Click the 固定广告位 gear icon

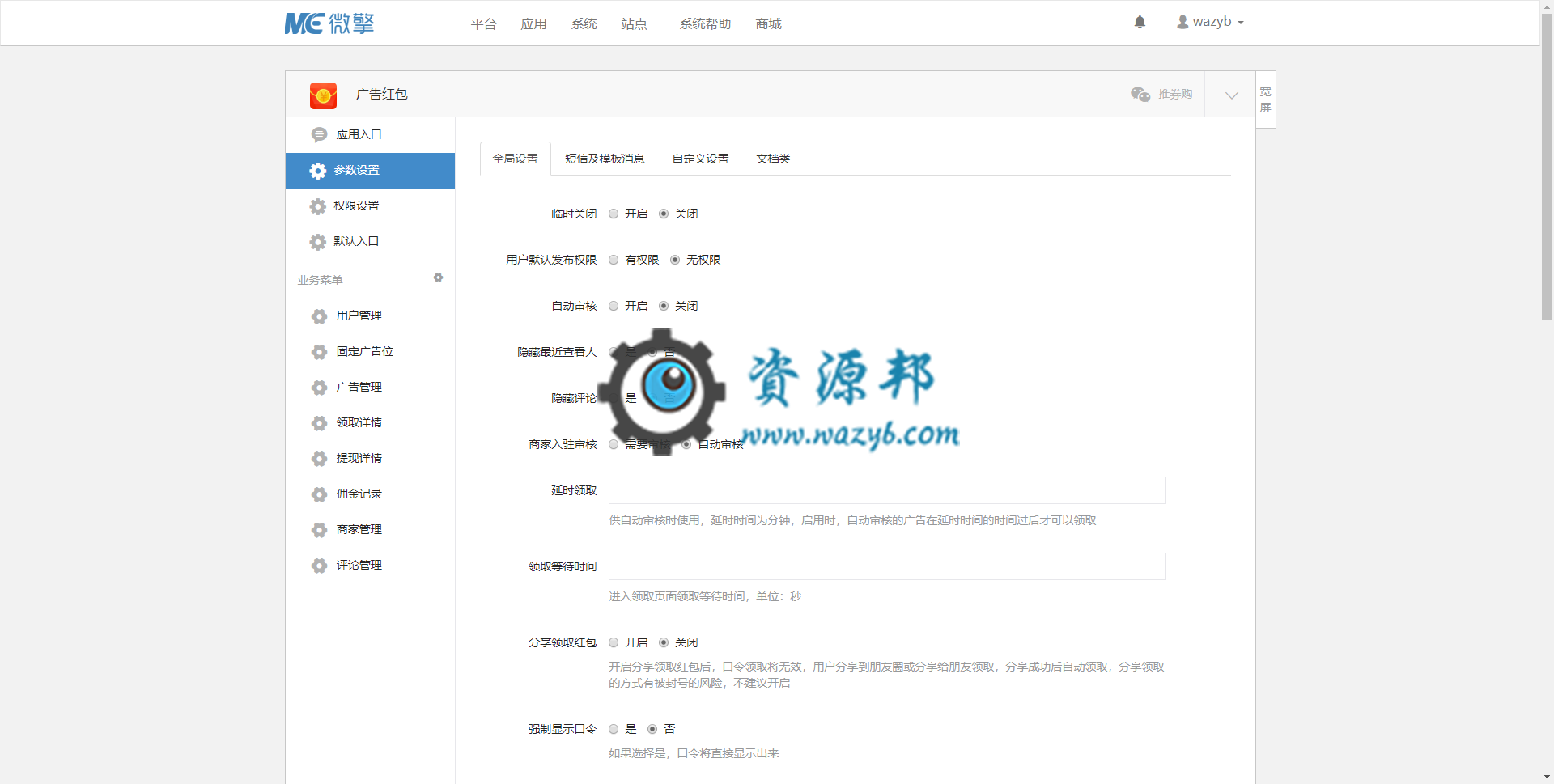click(319, 352)
